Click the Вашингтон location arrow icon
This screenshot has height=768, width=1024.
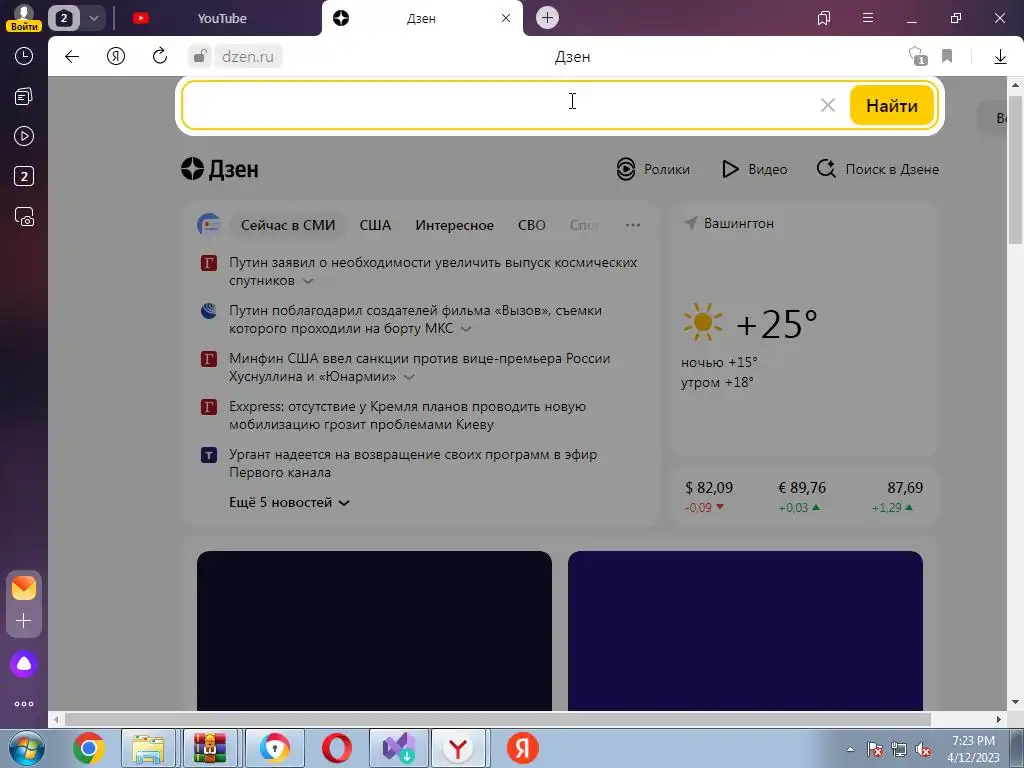click(691, 223)
